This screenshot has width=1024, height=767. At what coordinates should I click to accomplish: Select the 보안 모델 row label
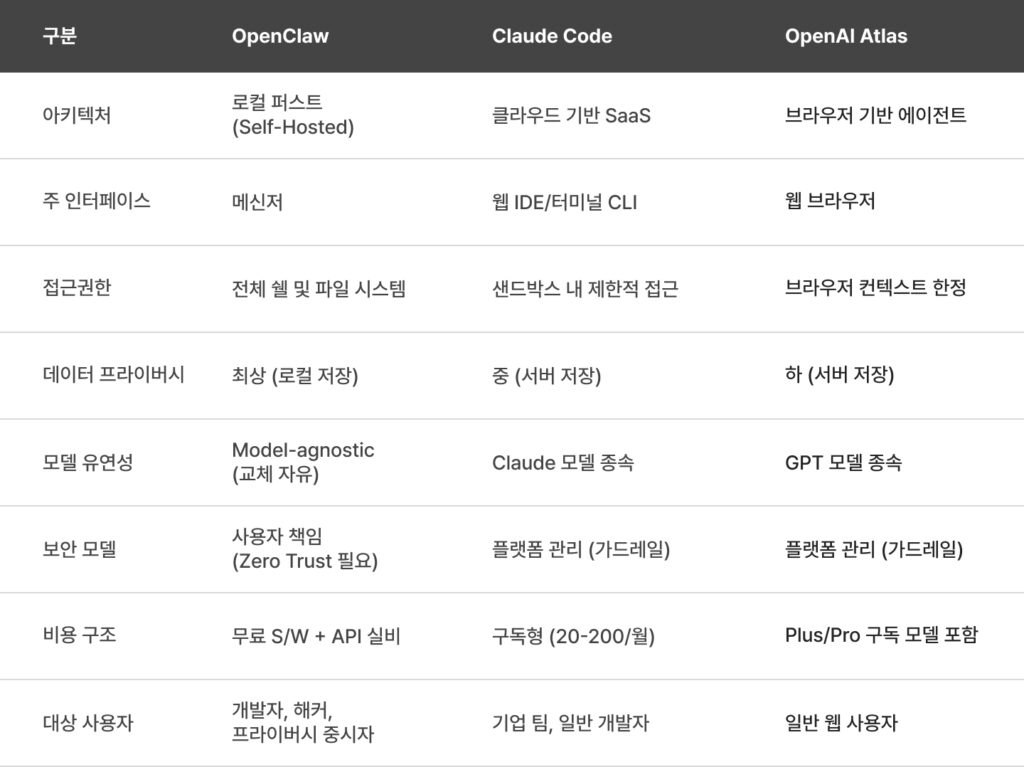pos(79,549)
